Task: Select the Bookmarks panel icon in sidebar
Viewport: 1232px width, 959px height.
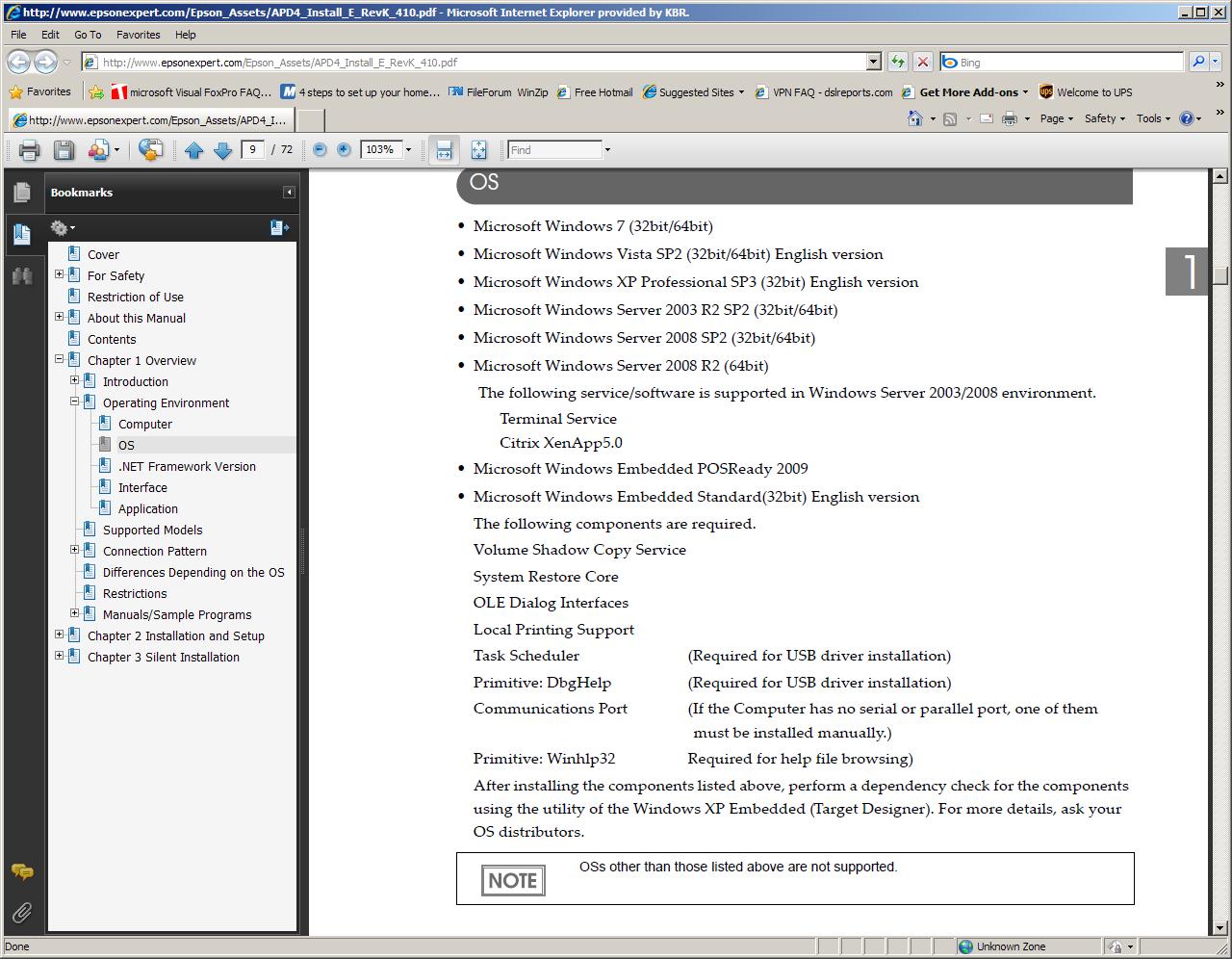Action: tap(22, 234)
